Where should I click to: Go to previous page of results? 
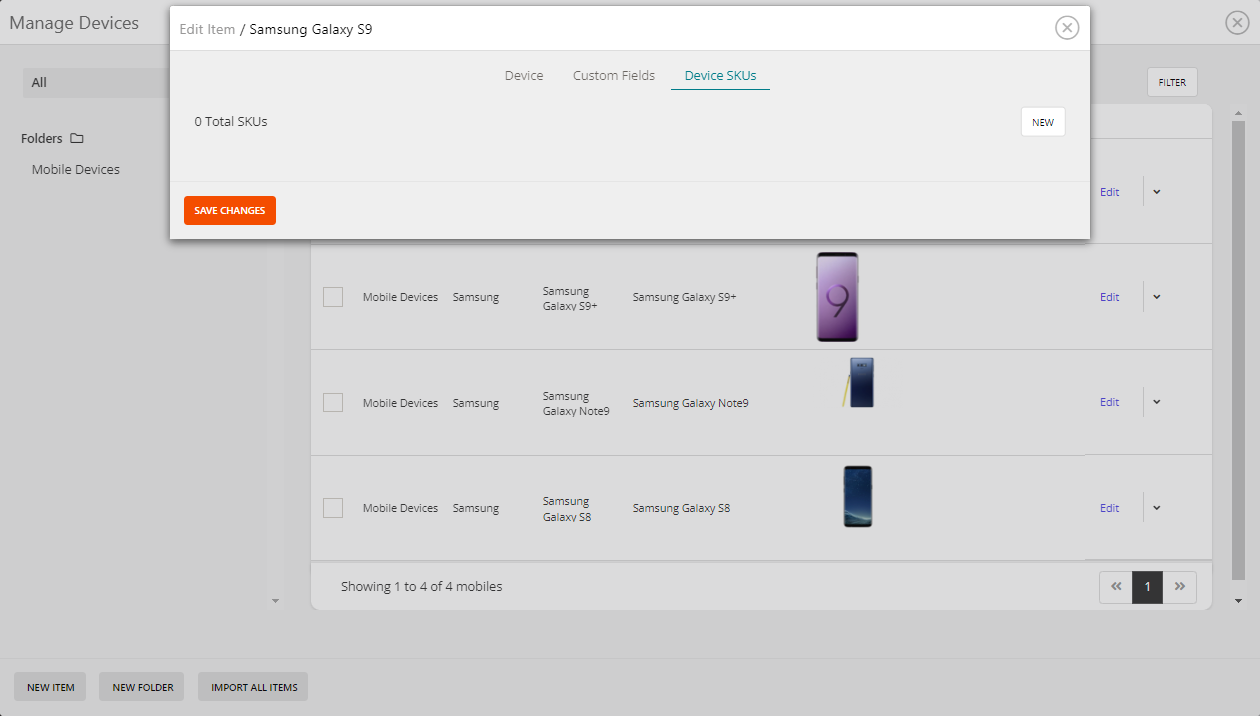pos(1116,587)
